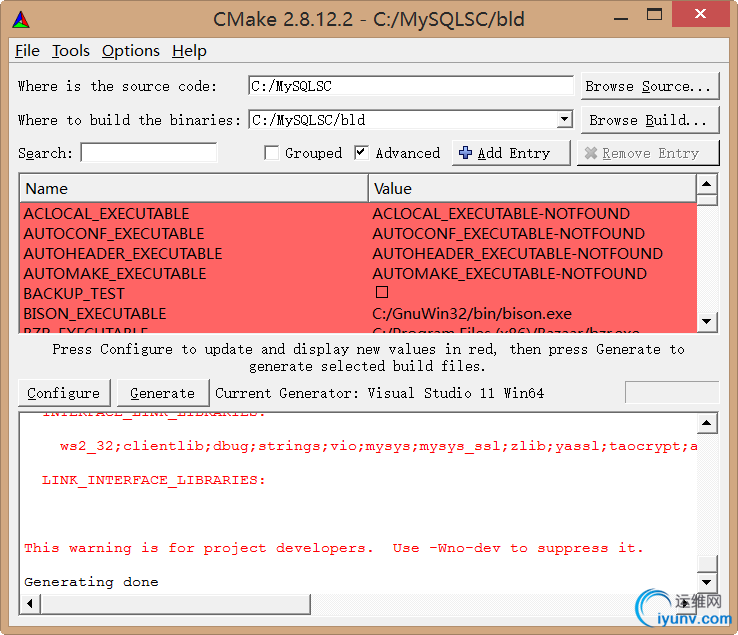Viewport: 738px width, 635px height.
Task: Select the AUTOCONF_EXECUTABLE row name
Action: tap(114, 233)
